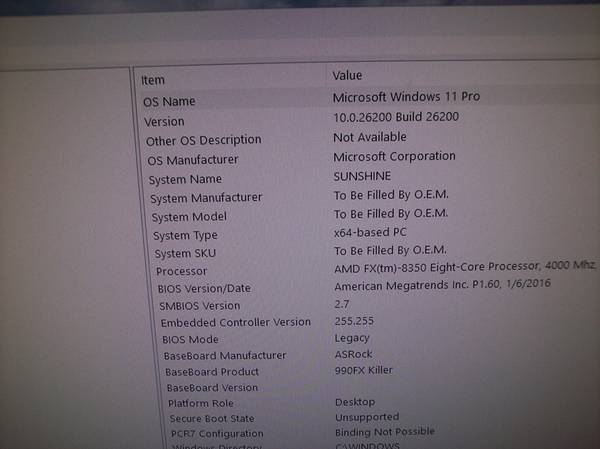Select the SMBIOS Version entry

199,306
